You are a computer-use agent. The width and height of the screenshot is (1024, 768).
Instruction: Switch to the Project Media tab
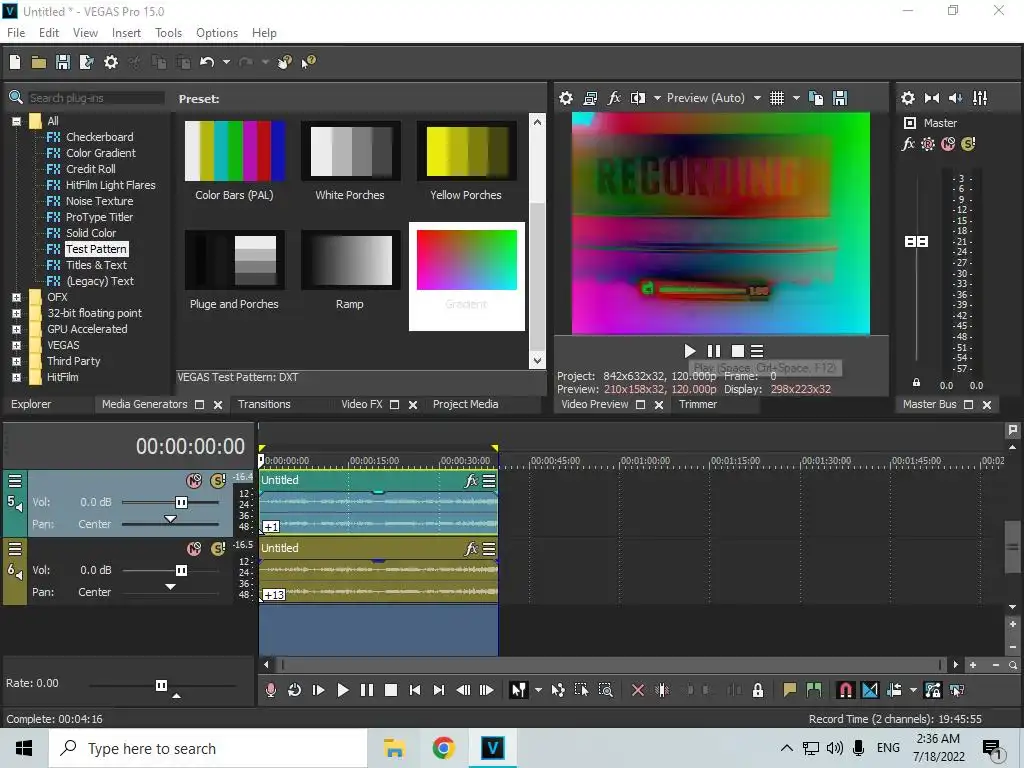point(466,404)
